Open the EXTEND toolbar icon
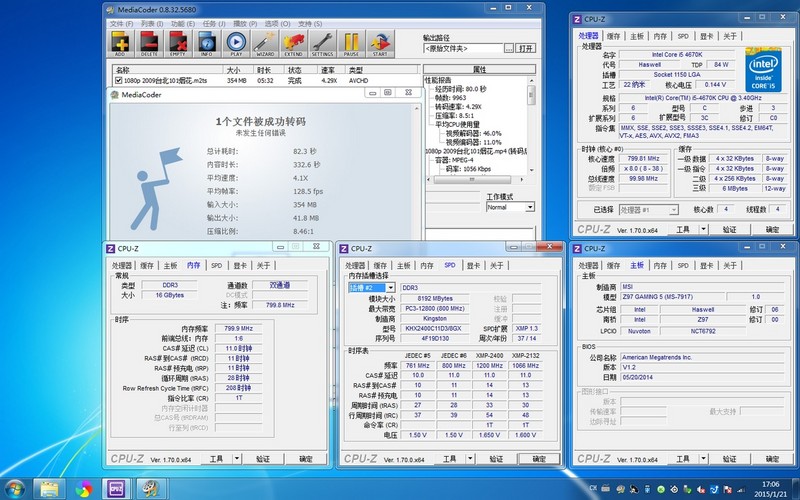The width and height of the screenshot is (800, 500). pos(293,44)
